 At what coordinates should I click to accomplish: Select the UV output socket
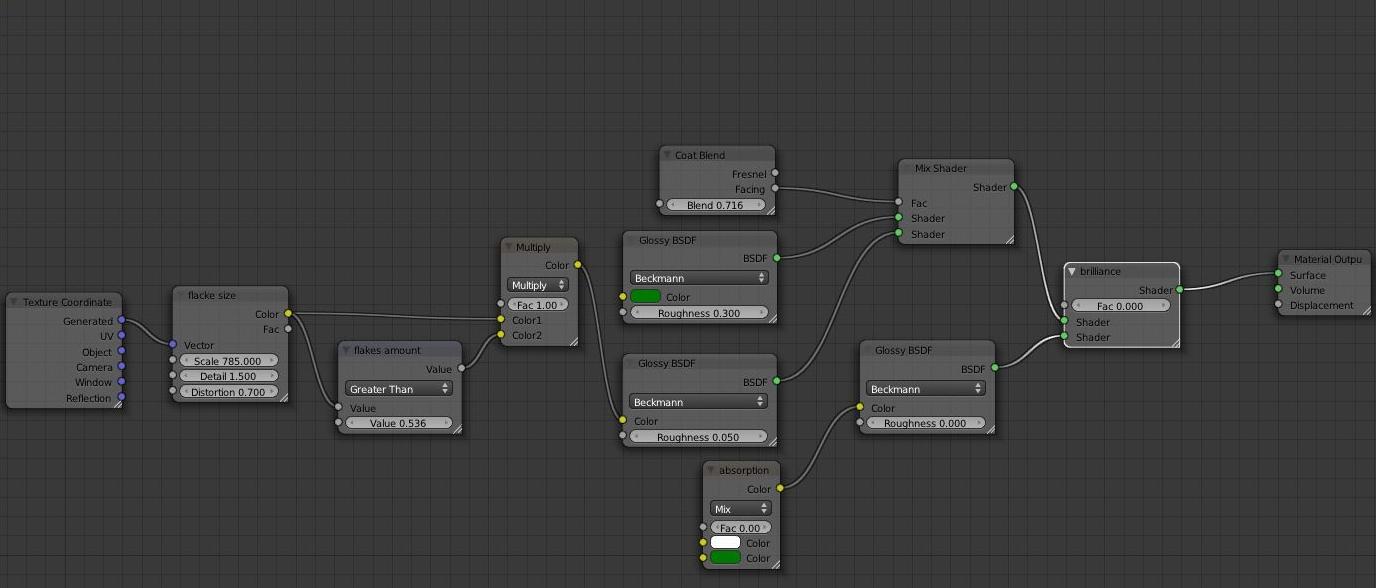coord(122,336)
